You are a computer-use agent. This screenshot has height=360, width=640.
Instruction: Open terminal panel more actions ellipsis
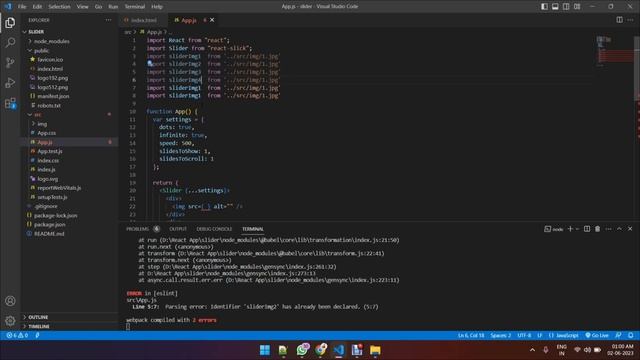609,229
